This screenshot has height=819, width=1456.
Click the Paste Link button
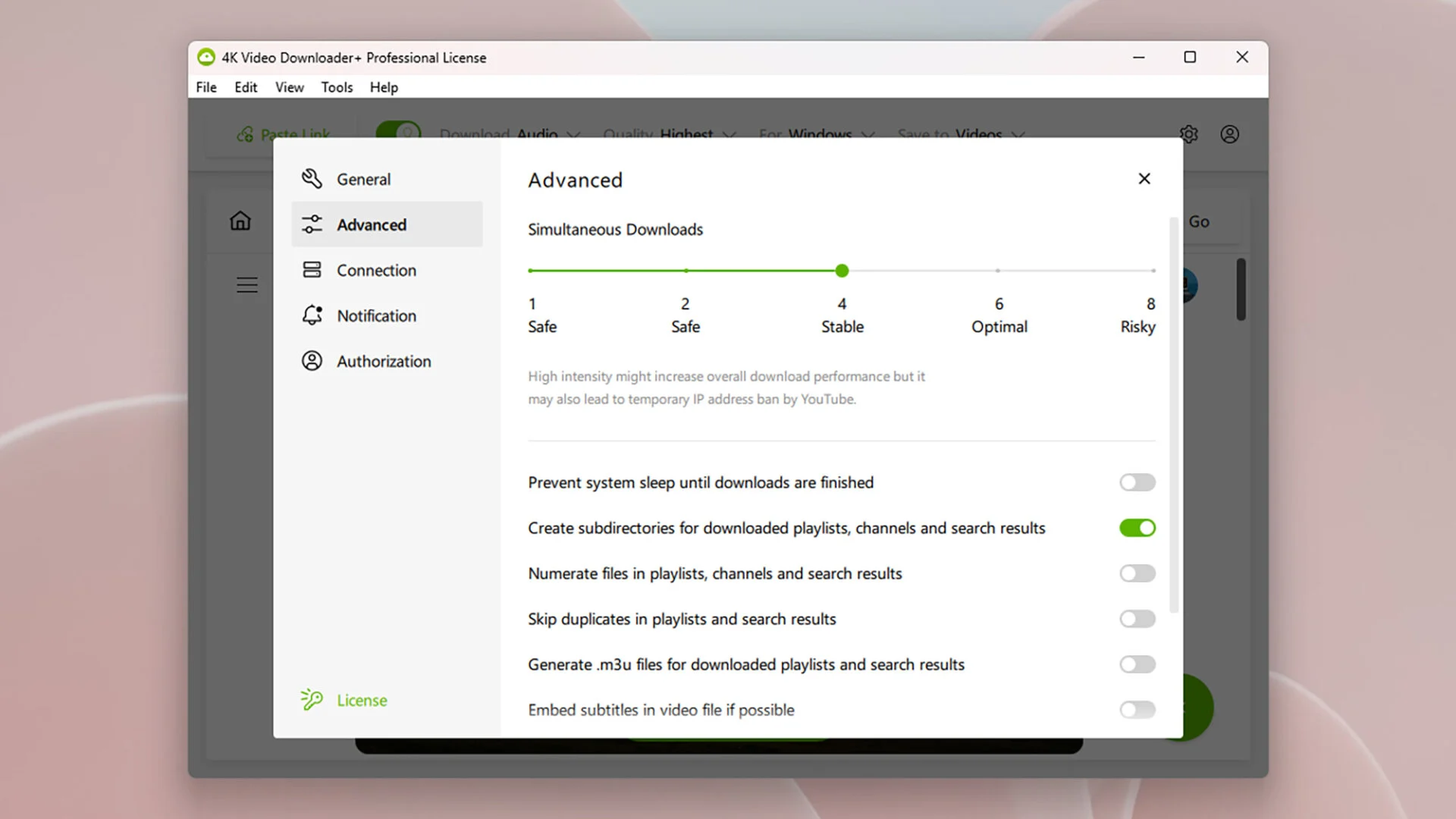(284, 134)
